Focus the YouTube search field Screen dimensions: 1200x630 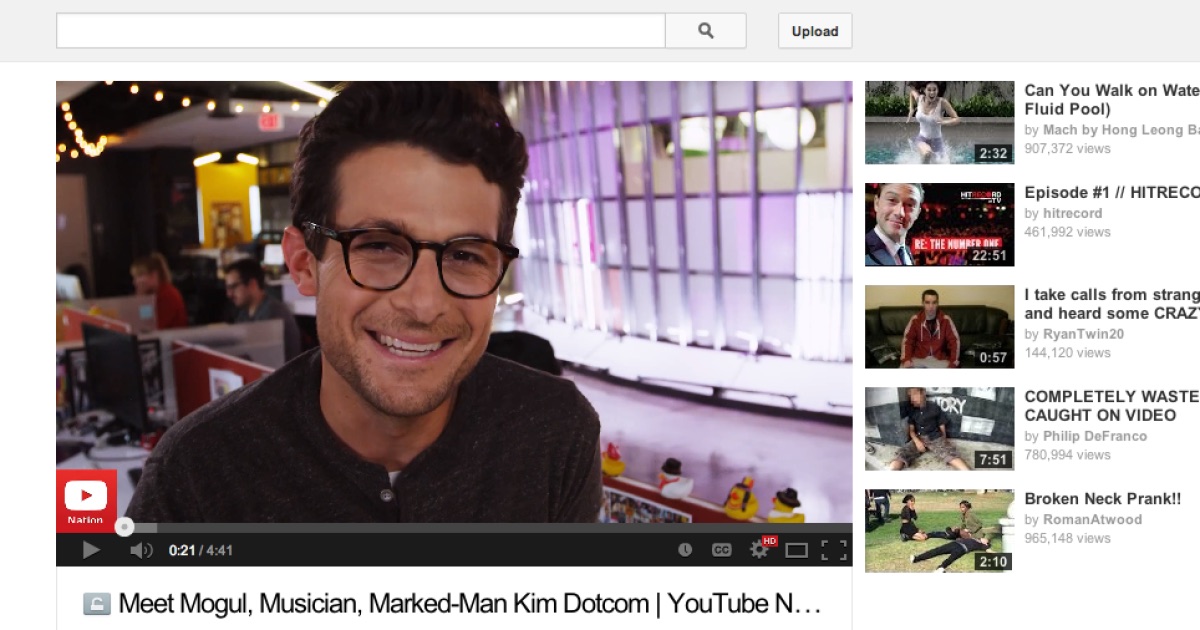coord(361,31)
